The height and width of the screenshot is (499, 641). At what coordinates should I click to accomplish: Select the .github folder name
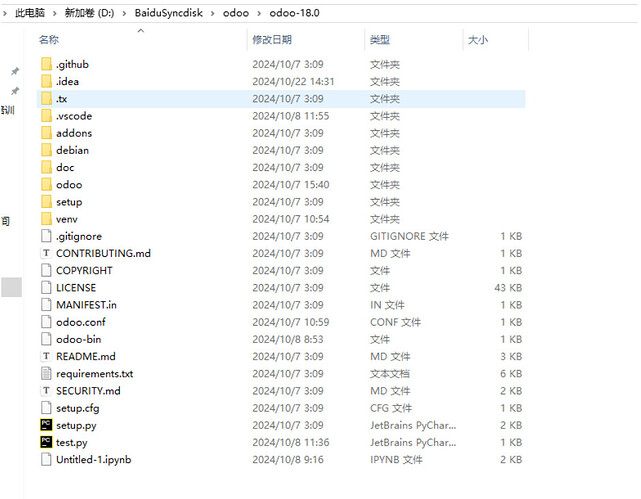click(x=72, y=64)
